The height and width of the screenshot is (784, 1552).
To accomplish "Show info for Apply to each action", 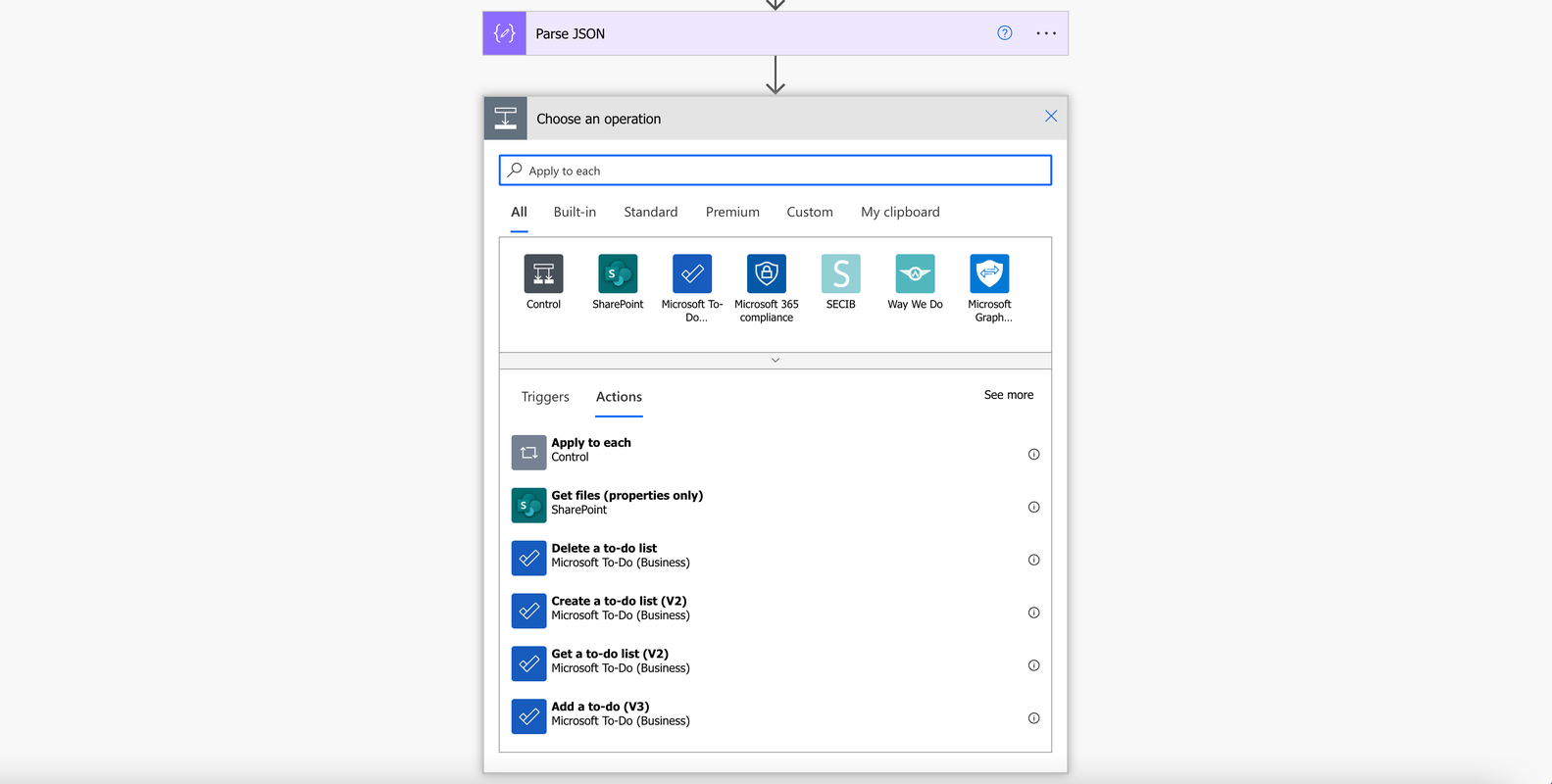I will pyautogui.click(x=1033, y=454).
